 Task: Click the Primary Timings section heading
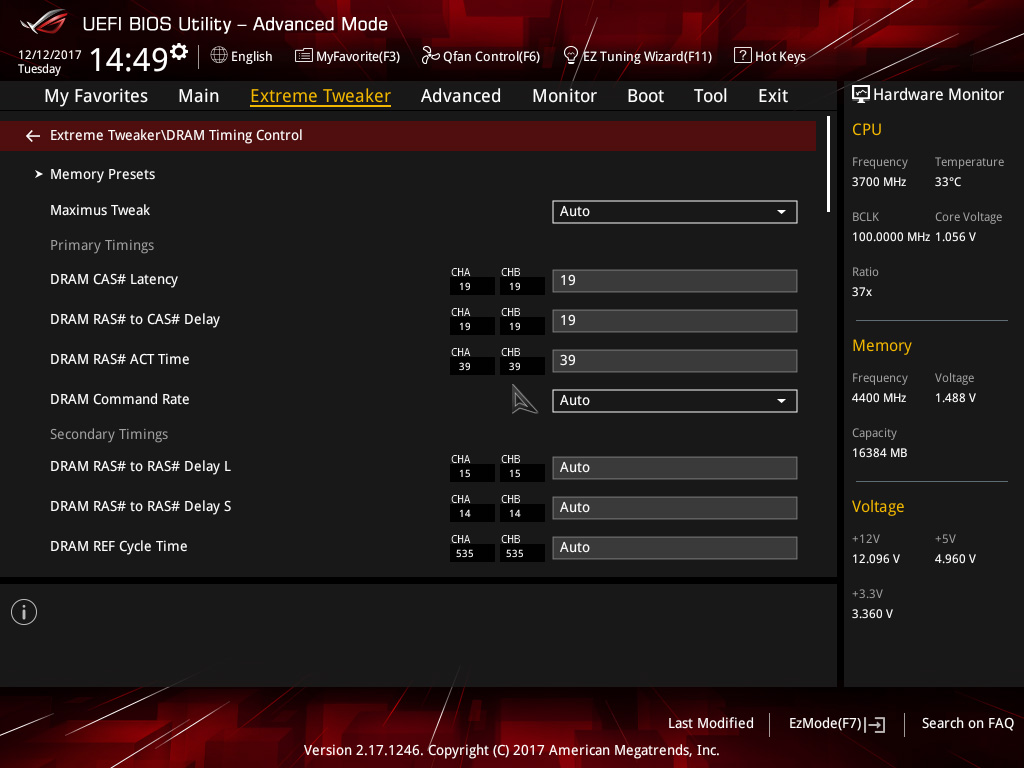[x=102, y=246]
